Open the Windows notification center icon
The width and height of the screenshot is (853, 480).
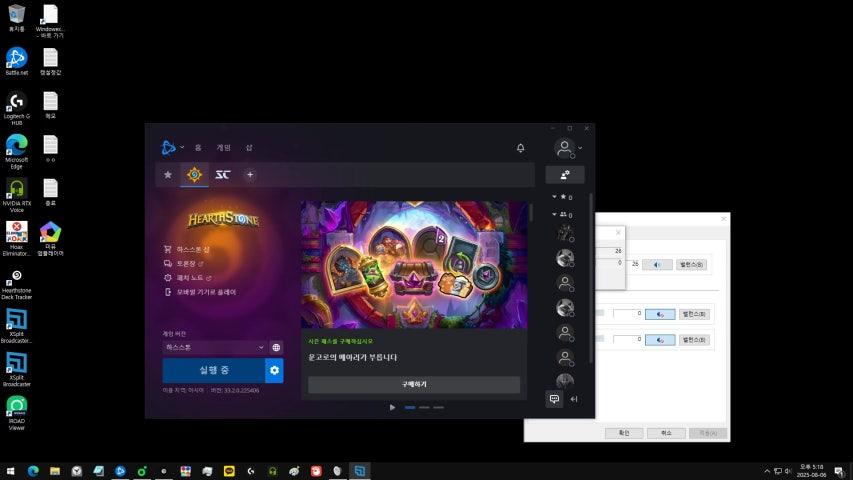tap(840, 471)
